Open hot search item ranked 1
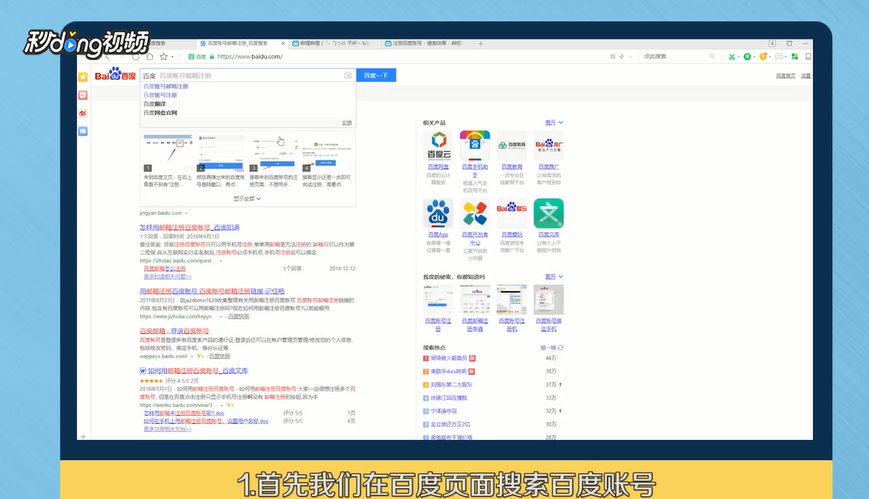 [x=449, y=358]
